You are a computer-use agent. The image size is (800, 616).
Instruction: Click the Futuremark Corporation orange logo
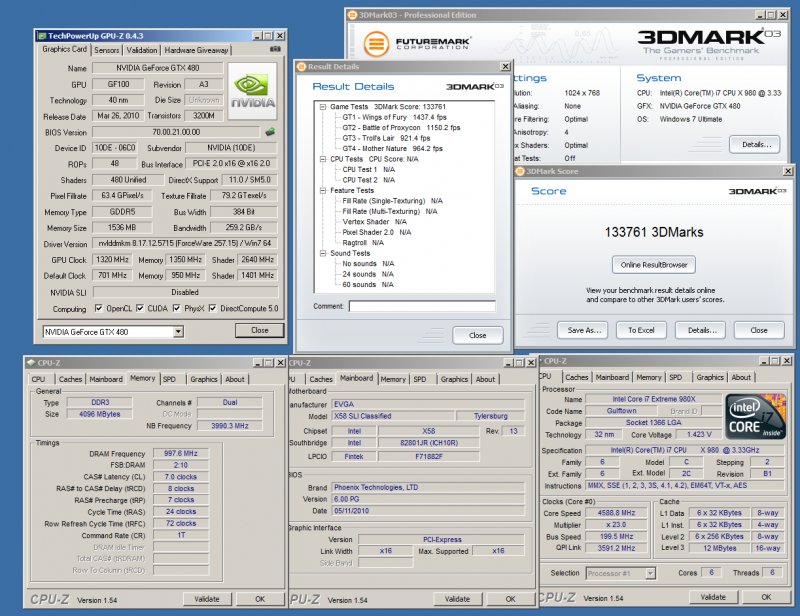(377, 43)
